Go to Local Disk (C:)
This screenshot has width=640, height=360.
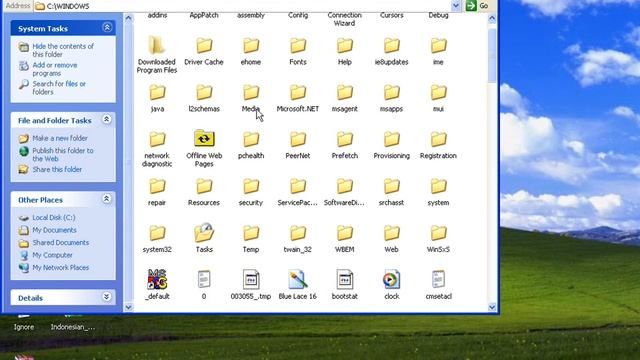pyautogui.click(x=53, y=218)
